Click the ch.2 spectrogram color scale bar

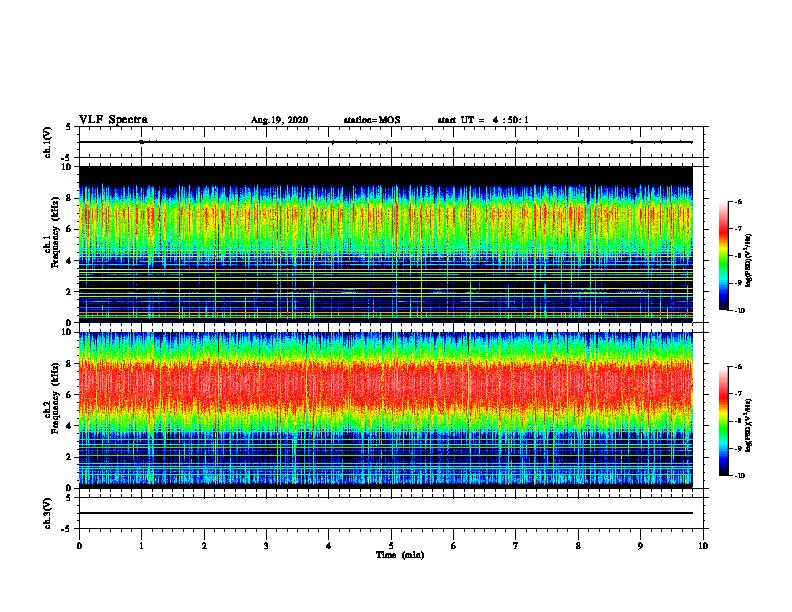[724, 421]
